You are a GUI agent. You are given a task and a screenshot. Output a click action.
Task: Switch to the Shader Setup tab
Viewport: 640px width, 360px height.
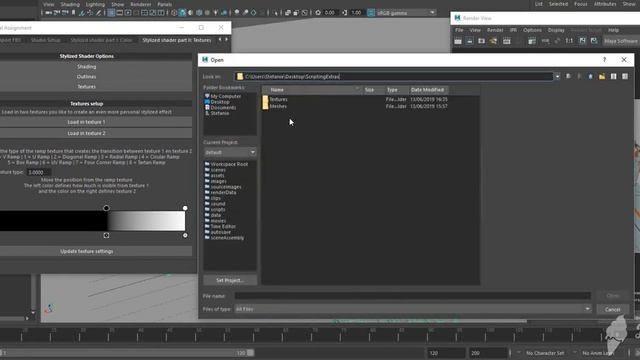(46, 40)
